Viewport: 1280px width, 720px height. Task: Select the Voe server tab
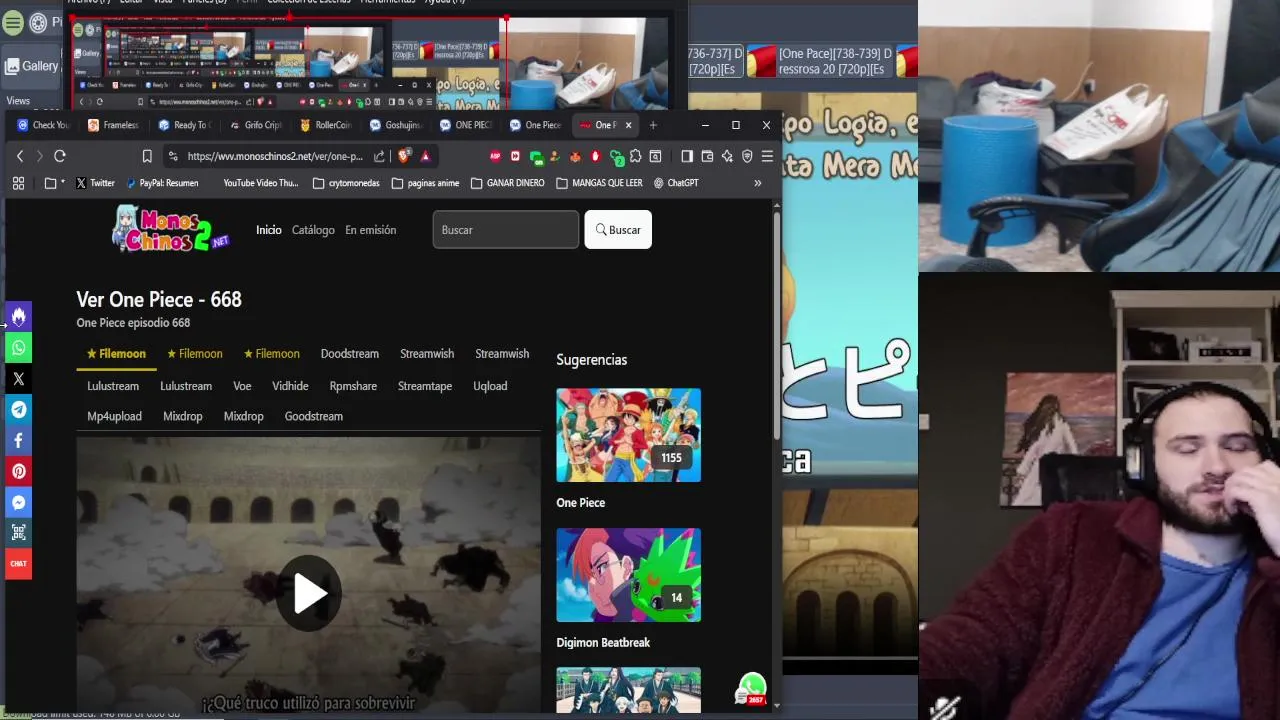coord(242,386)
